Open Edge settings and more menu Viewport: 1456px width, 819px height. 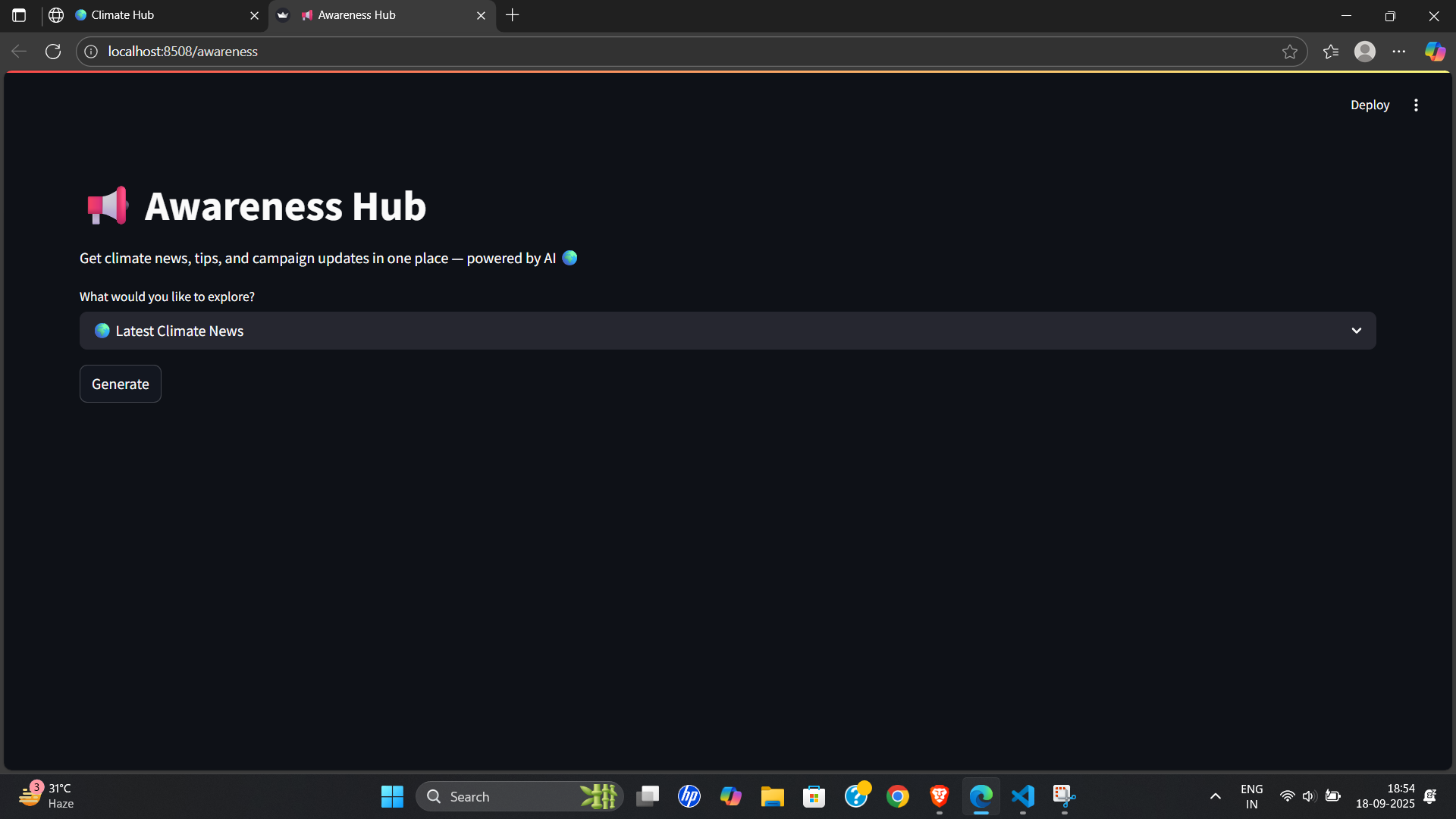pos(1399,52)
